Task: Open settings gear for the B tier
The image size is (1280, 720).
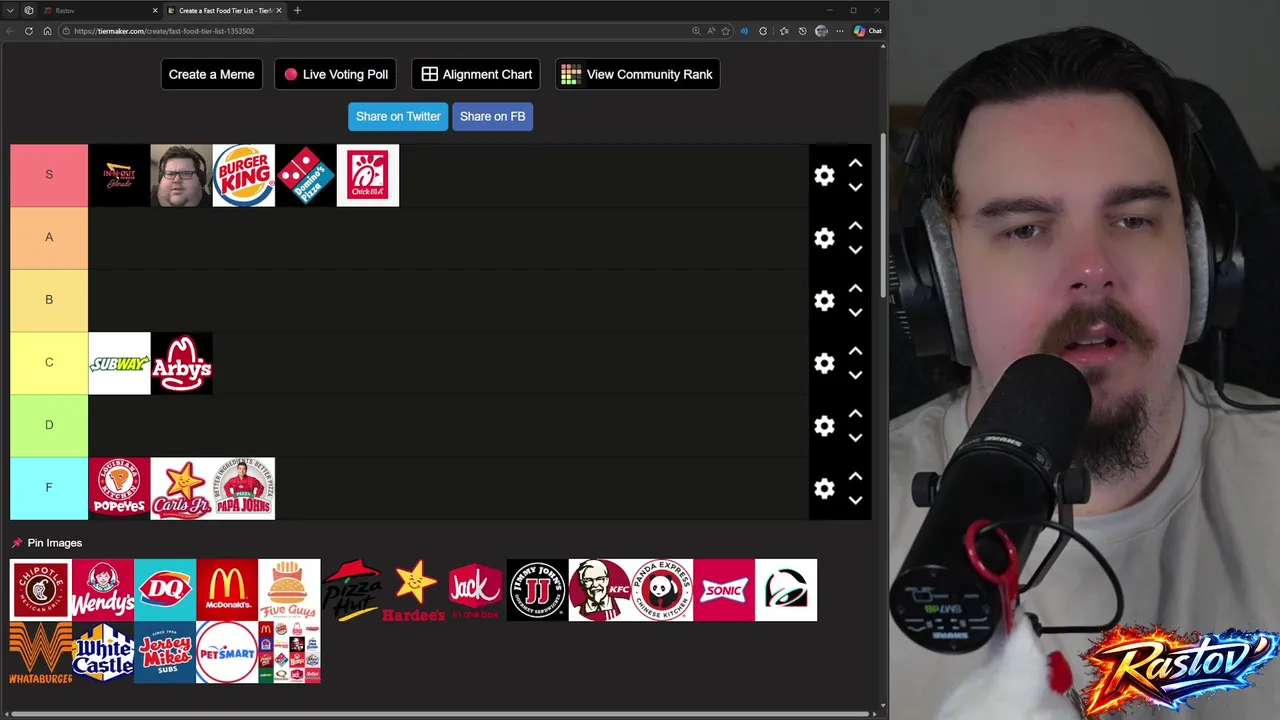Action: (824, 300)
